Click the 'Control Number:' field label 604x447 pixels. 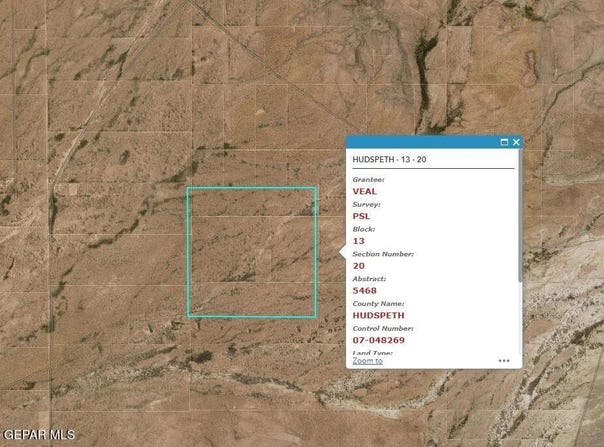pyautogui.click(x=383, y=328)
